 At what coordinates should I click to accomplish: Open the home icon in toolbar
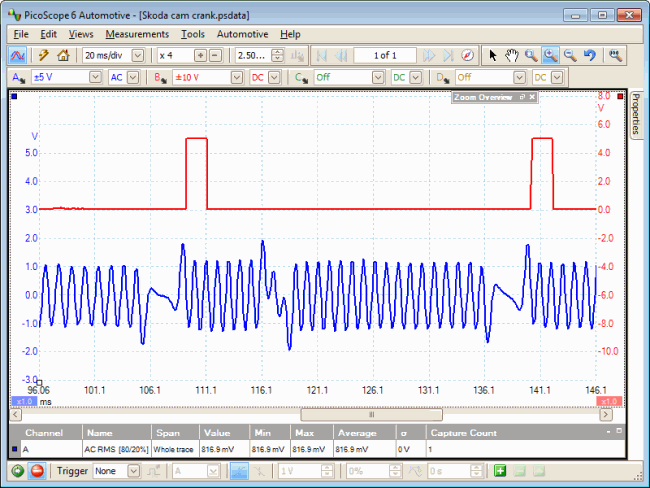[63, 55]
